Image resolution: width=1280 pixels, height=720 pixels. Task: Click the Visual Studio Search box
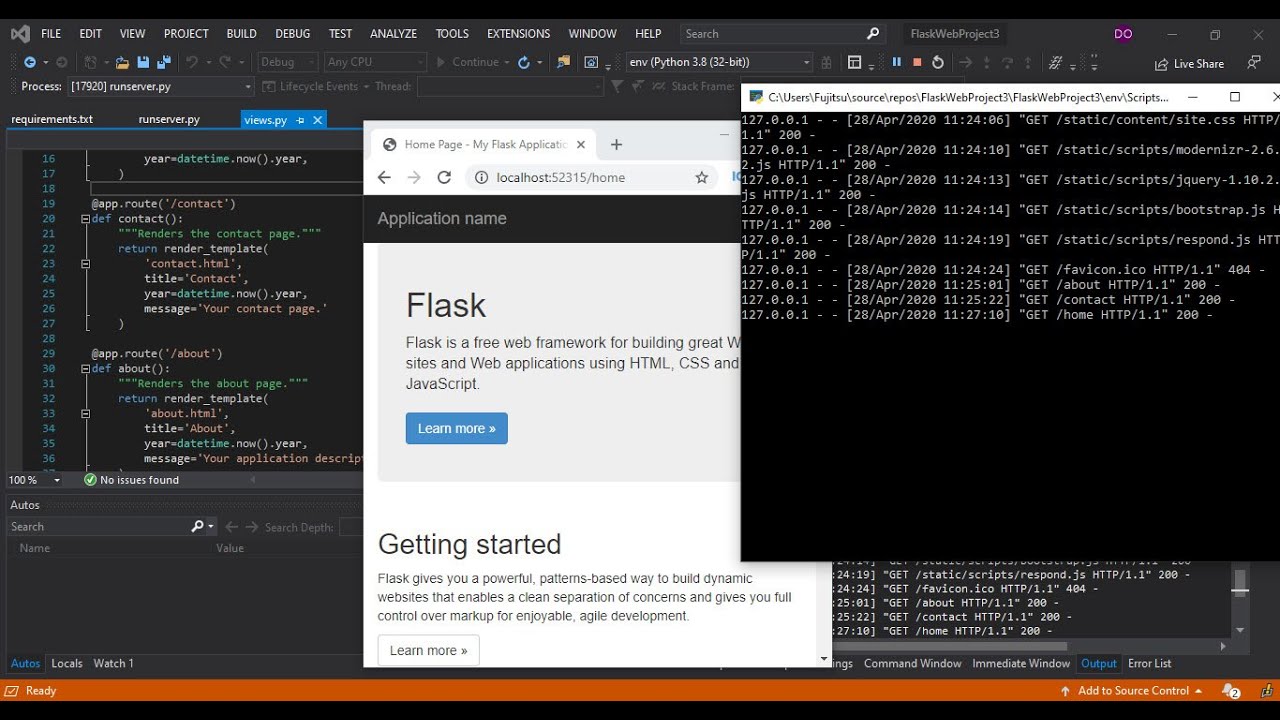click(782, 33)
